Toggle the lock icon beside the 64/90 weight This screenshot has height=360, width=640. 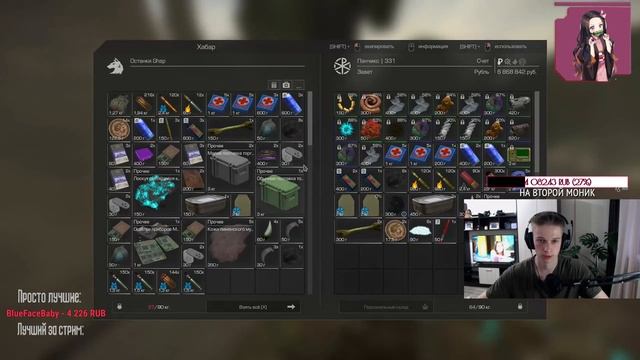(520, 306)
